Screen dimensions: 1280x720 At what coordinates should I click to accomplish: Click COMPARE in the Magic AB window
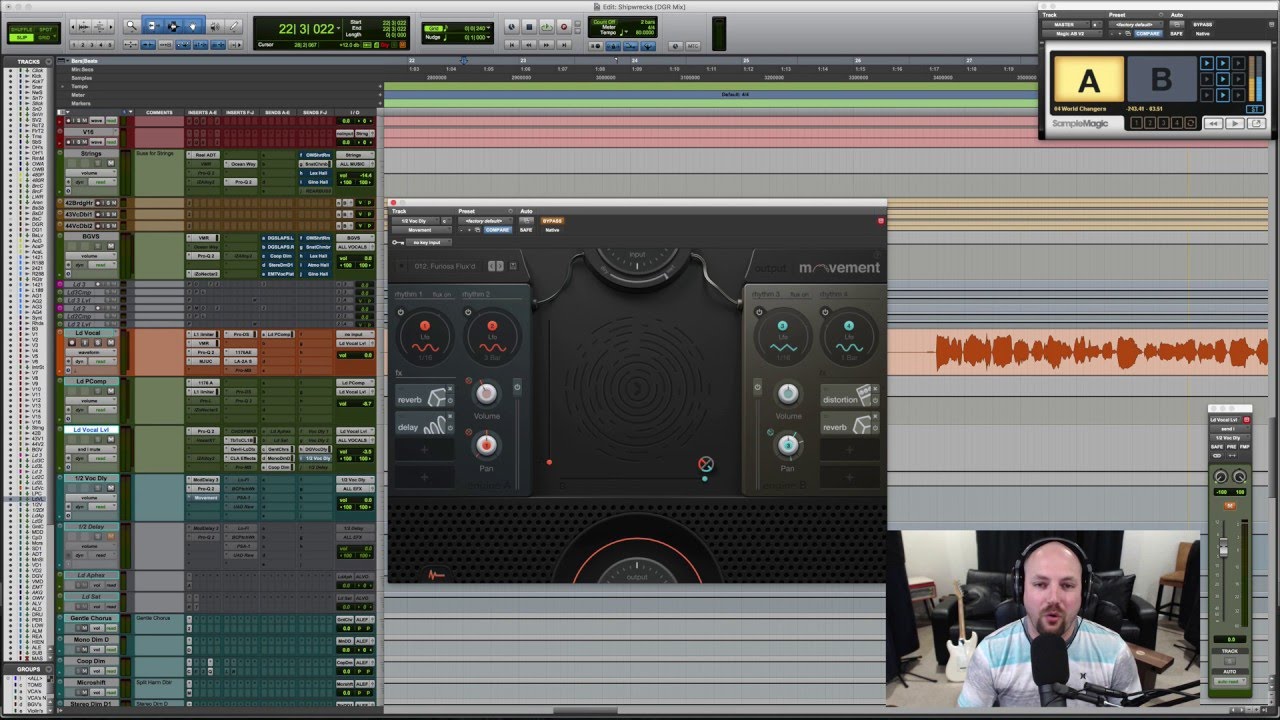pyautogui.click(x=1148, y=34)
